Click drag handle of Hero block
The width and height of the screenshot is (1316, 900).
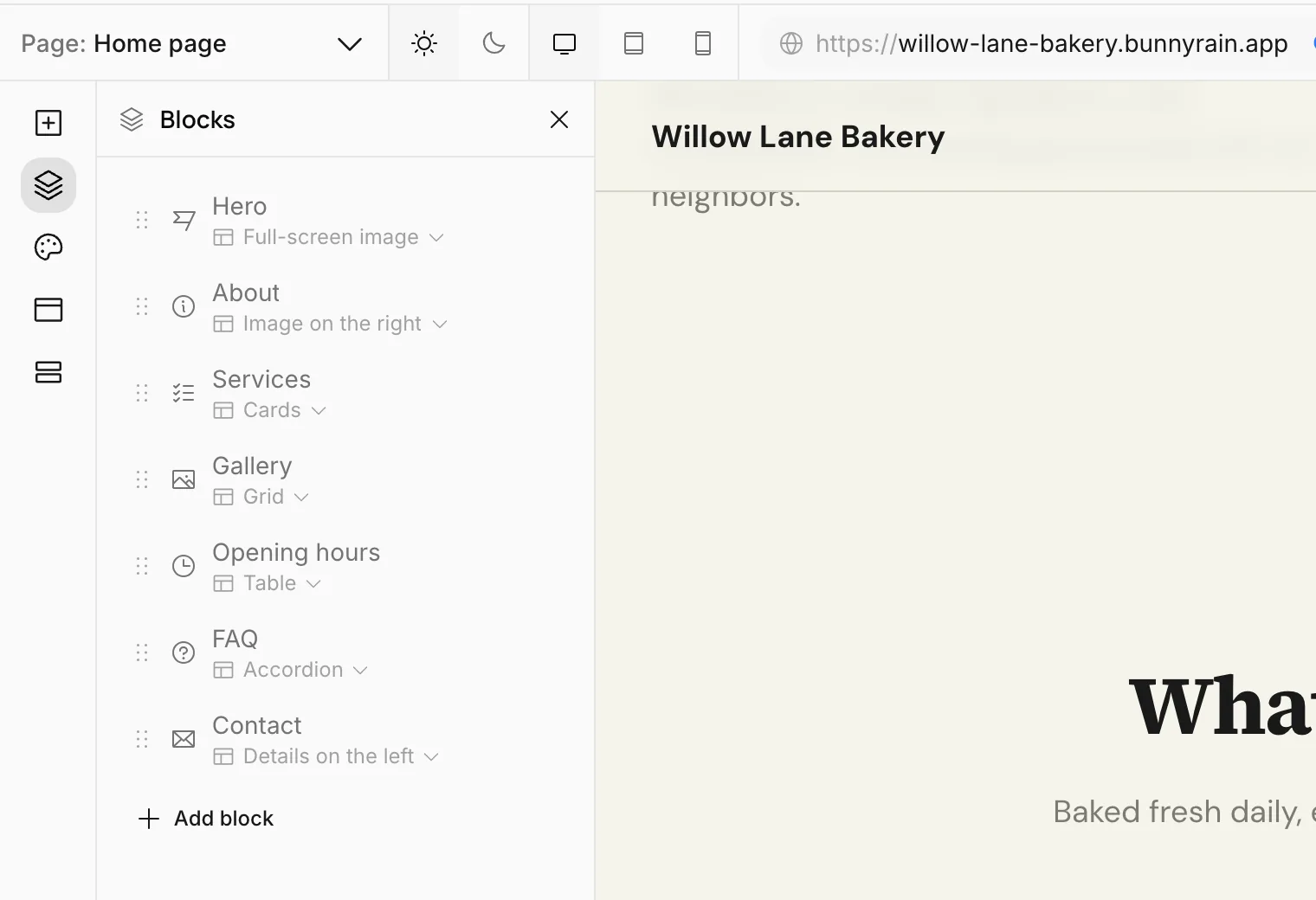(142, 220)
